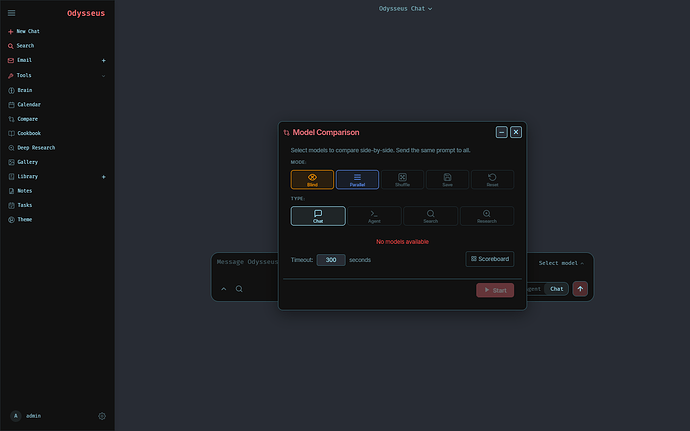The height and width of the screenshot is (431, 690).
Task: Open the Gallery tool
Action: (x=23, y=162)
